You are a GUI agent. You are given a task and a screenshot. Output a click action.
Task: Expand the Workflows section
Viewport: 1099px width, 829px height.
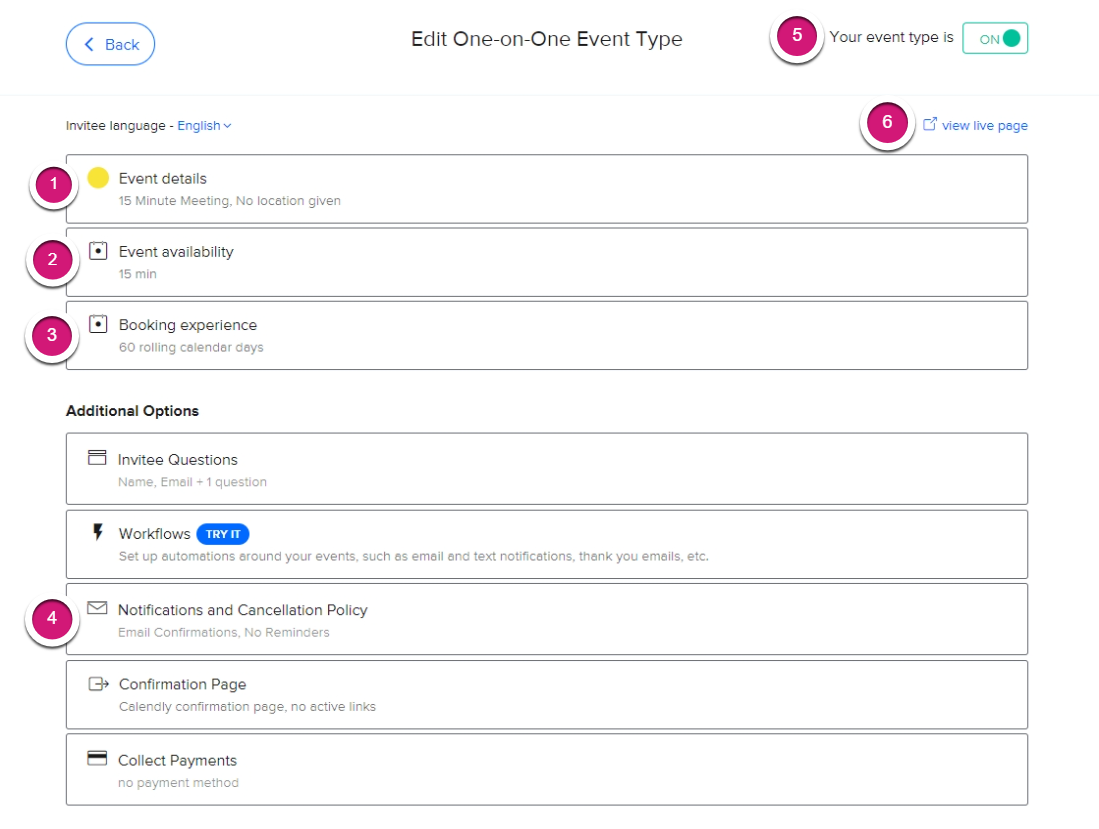(x=547, y=544)
